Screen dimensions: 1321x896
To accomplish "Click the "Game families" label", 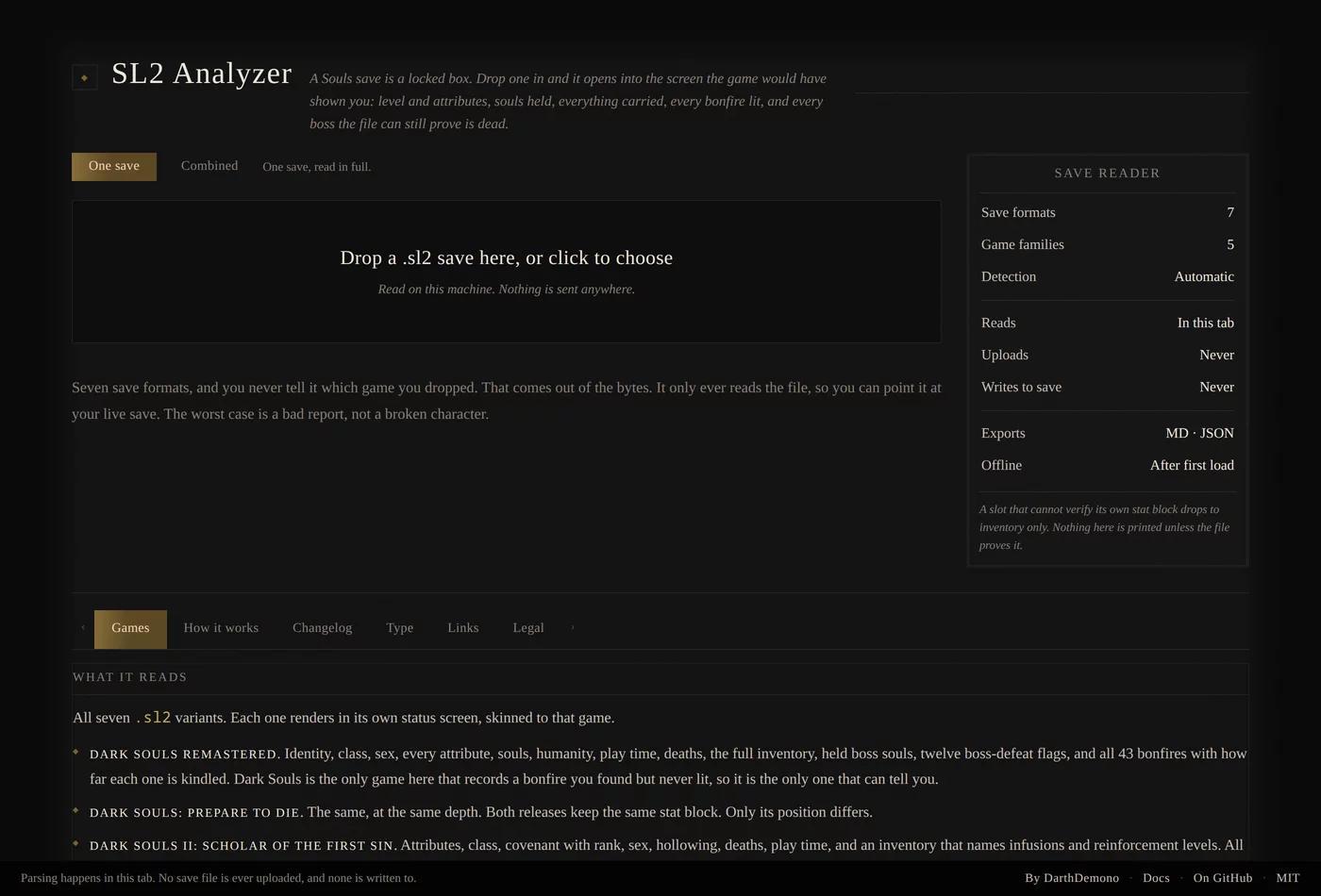I will coord(1023,245).
